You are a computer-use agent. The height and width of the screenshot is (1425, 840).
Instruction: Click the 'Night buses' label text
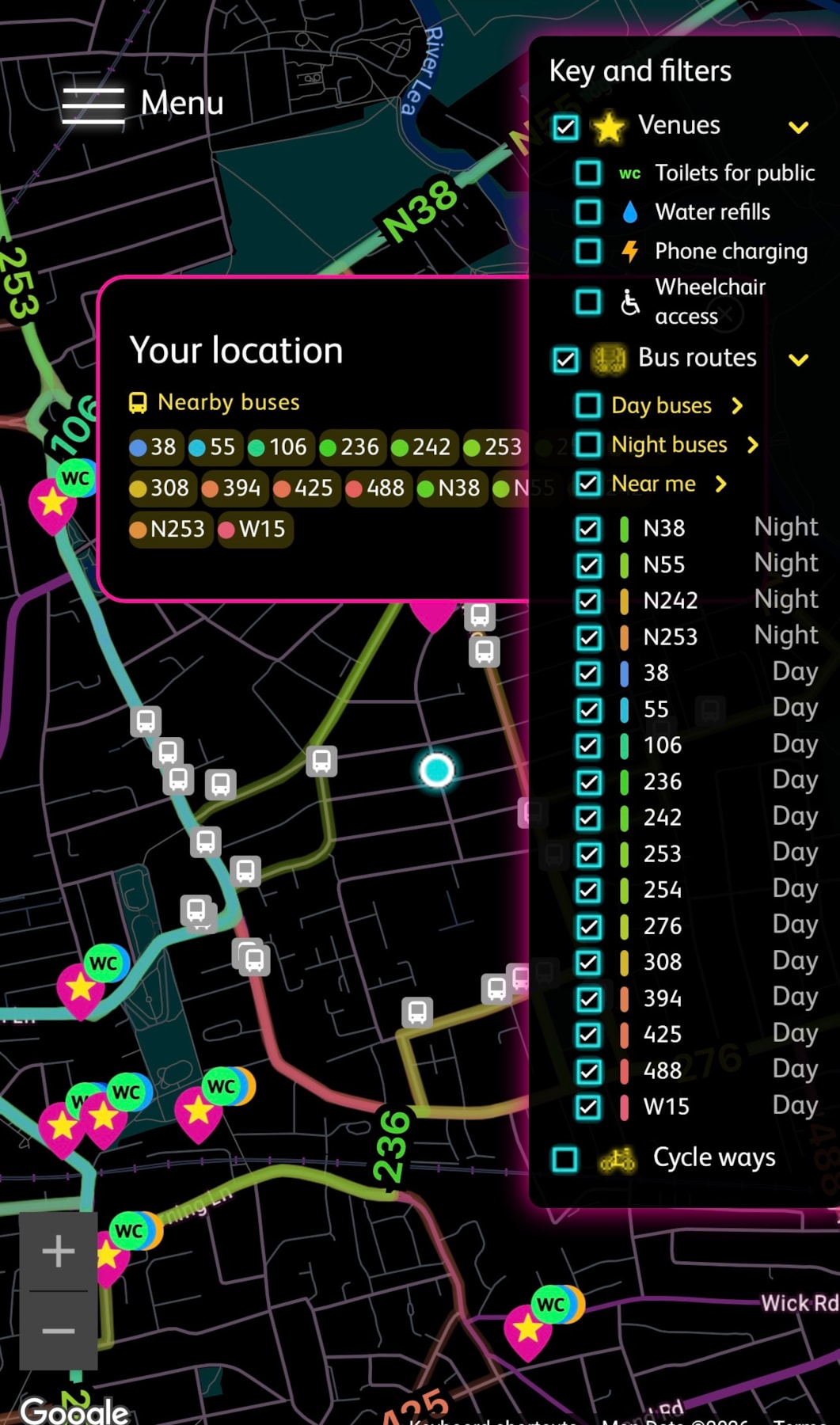click(669, 445)
